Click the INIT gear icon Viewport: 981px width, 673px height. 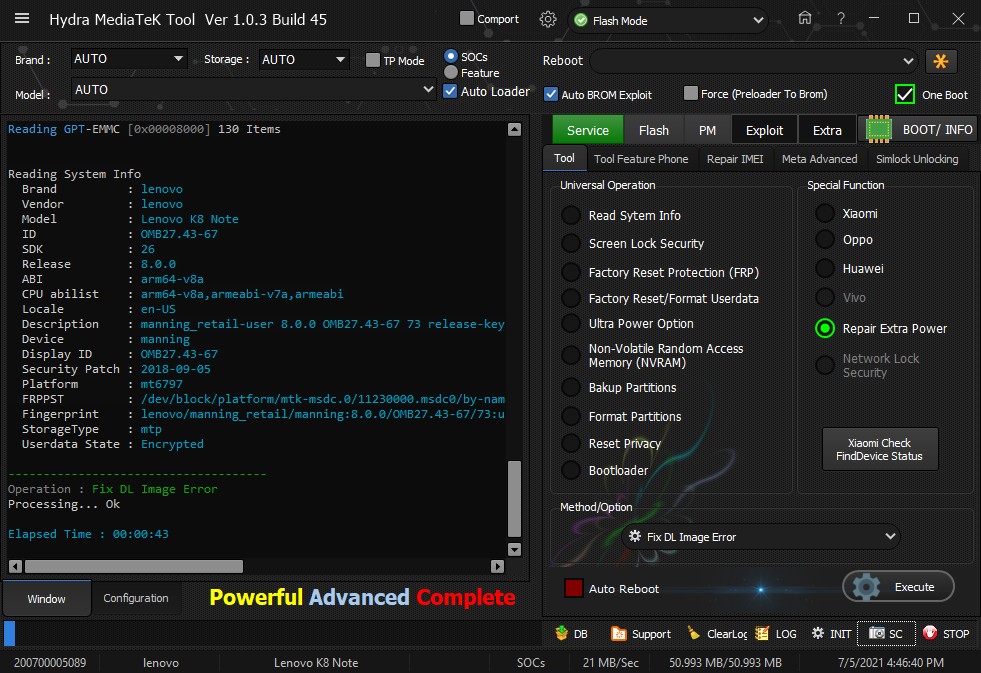tap(818, 634)
